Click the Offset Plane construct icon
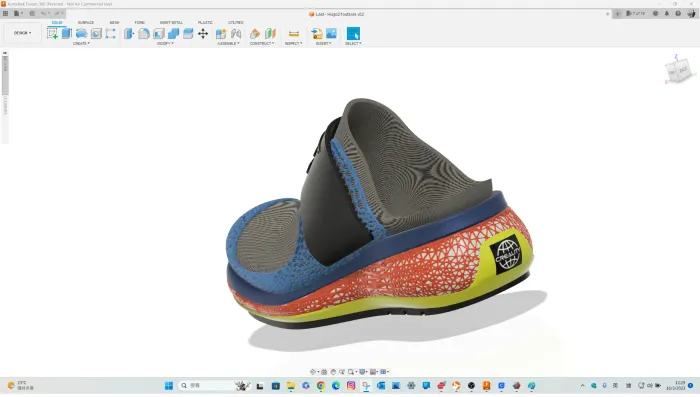Image resolution: width=700 pixels, height=397 pixels. tap(255, 33)
